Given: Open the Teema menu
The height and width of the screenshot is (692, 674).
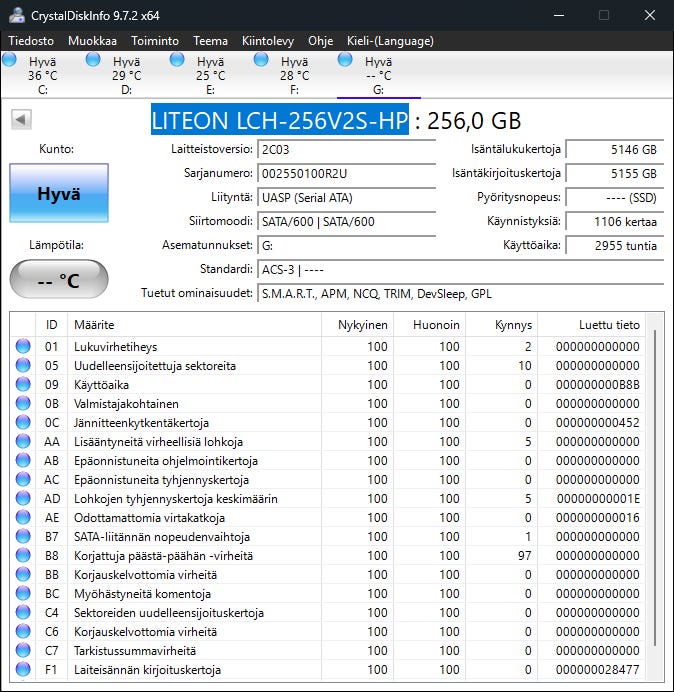Looking at the screenshot, I should coord(210,41).
